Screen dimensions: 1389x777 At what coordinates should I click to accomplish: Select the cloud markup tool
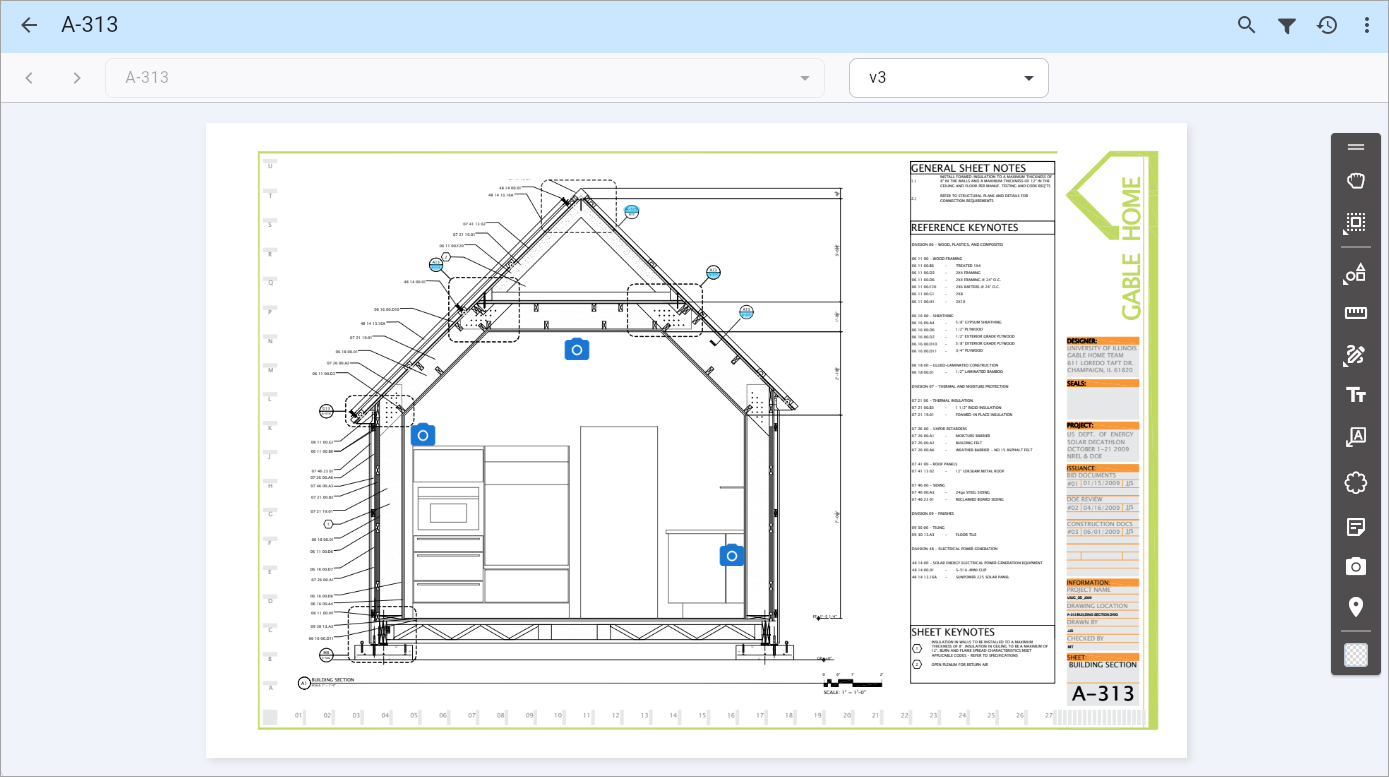1356,483
